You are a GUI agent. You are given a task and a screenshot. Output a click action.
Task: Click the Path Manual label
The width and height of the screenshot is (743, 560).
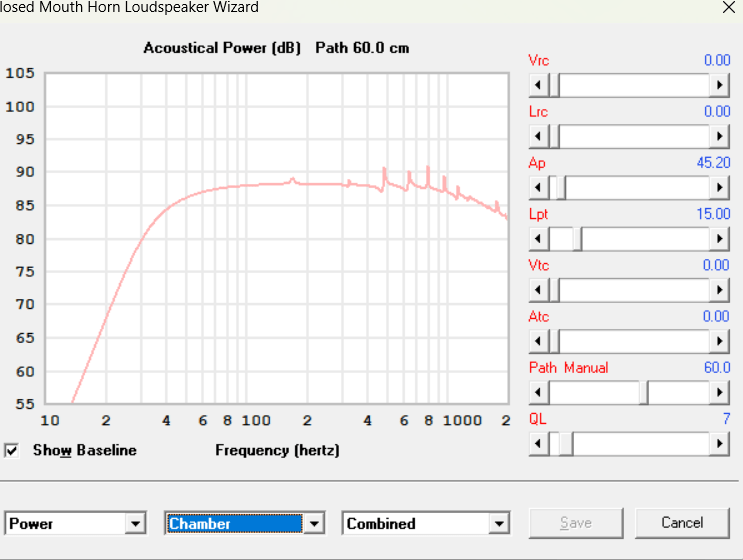click(x=569, y=368)
